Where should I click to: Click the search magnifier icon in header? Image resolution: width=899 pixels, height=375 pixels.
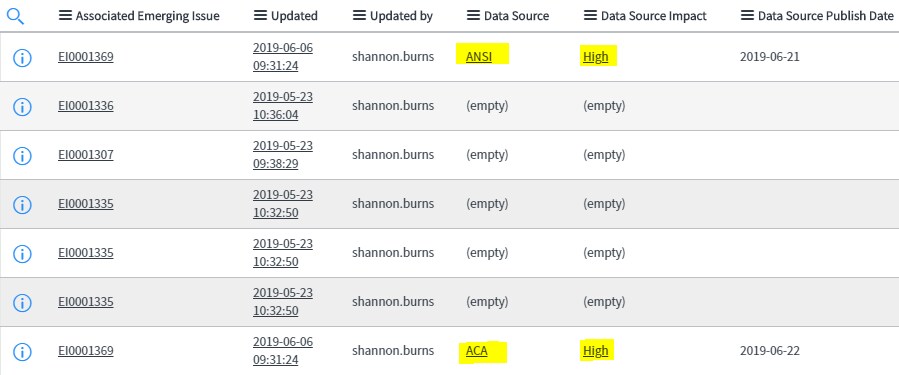point(16,16)
